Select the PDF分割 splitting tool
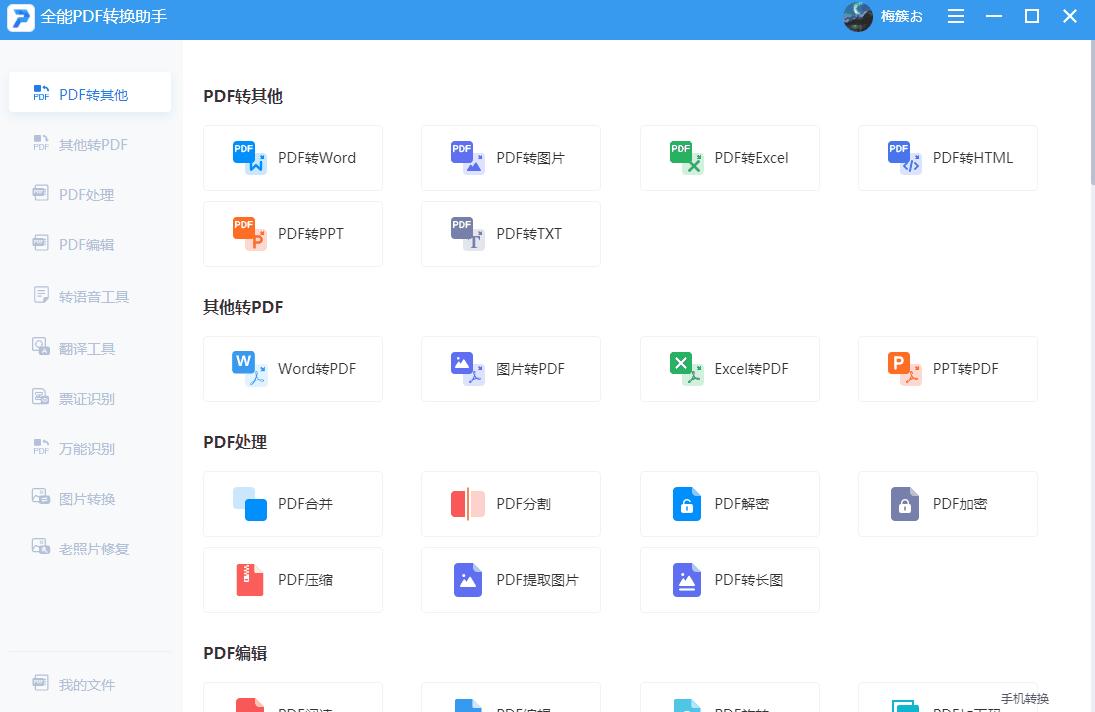Viewport: 1095px width, 712px height. tap(510, 503)
